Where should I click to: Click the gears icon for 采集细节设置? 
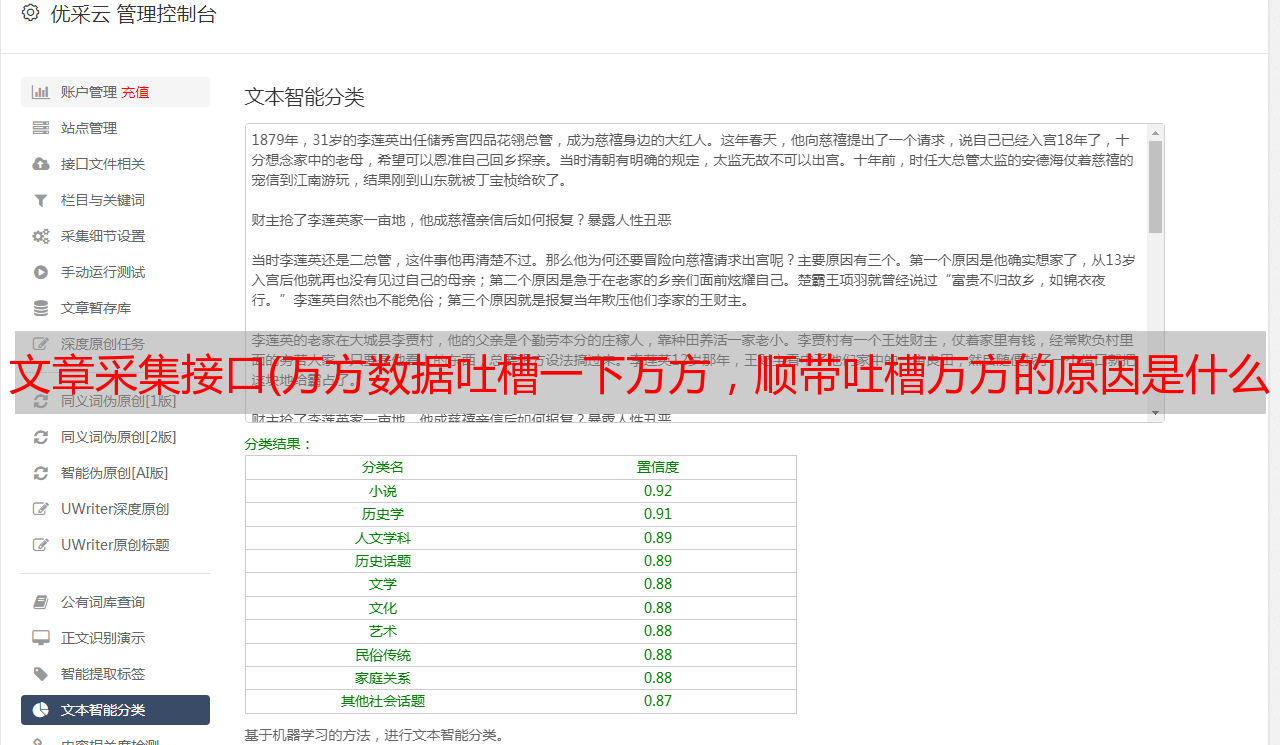pyautogui.click(x=41, y=236)
